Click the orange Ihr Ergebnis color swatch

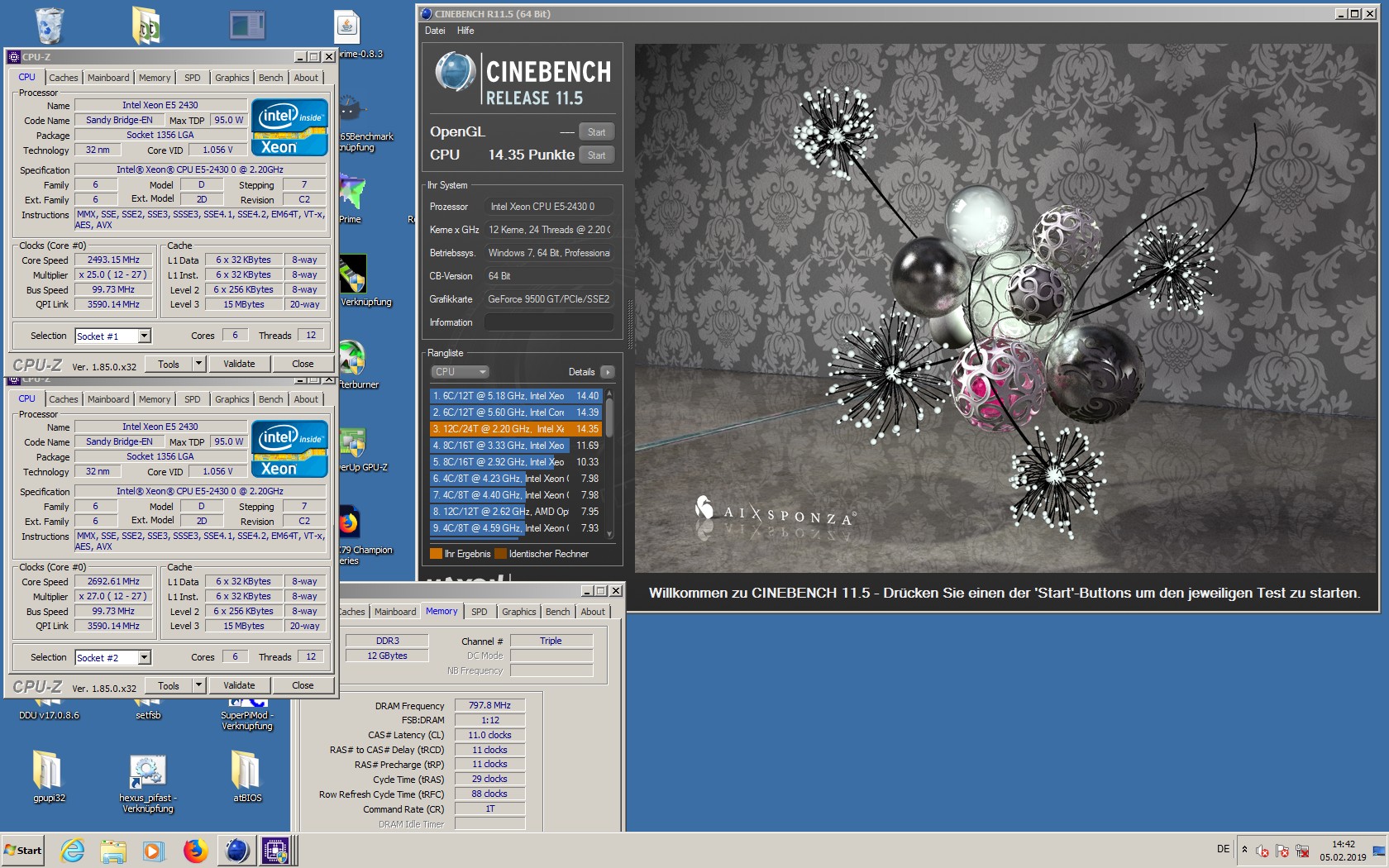coord(437,554)
